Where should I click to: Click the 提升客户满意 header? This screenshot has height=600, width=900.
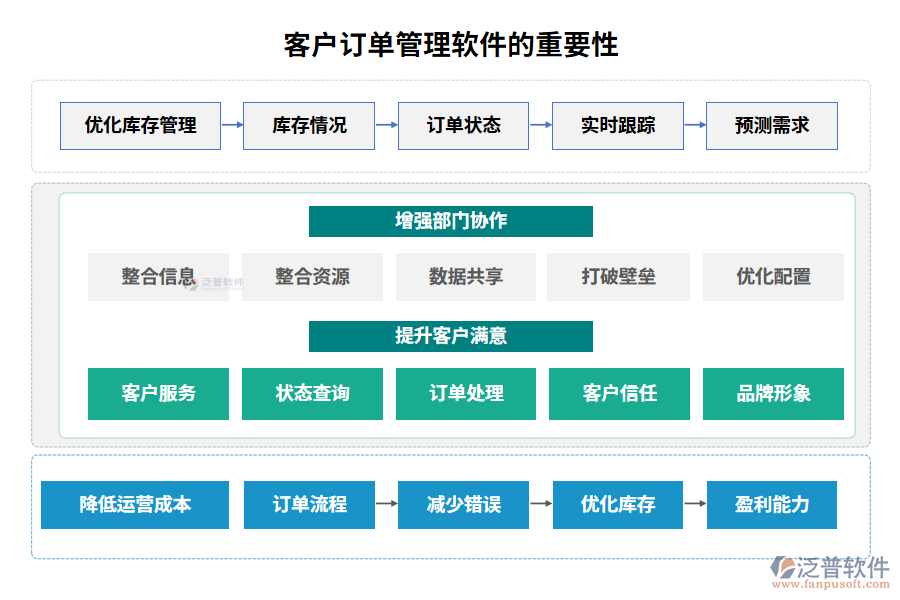(450, 337)
